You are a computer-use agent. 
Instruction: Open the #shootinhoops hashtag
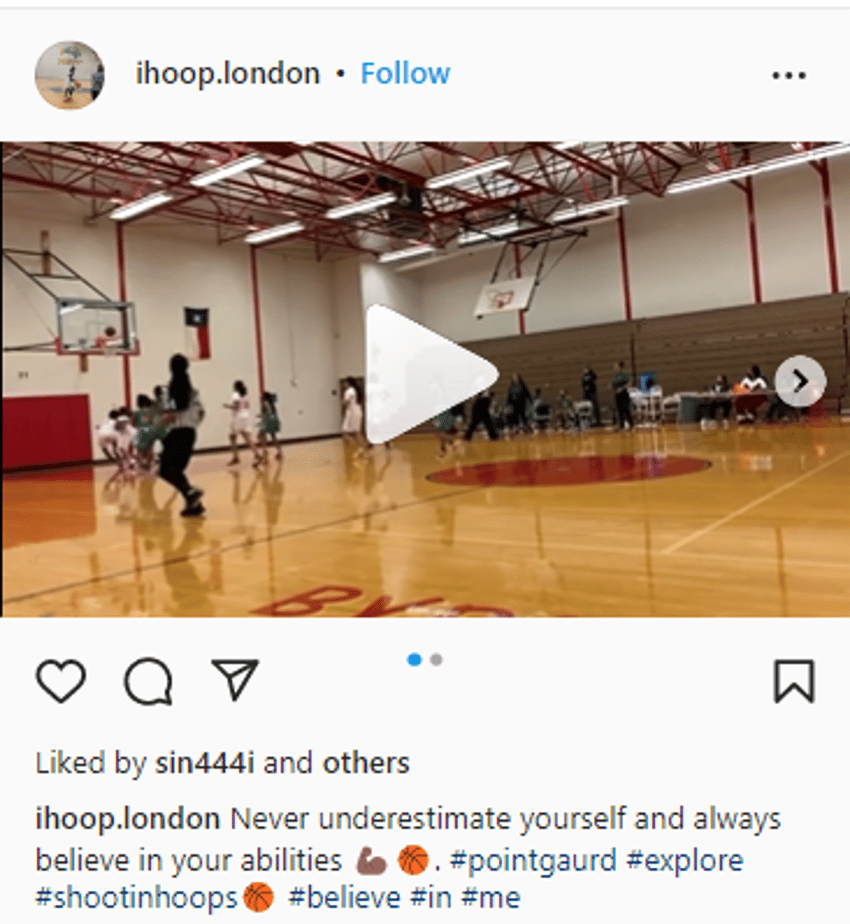click(136, 899)
